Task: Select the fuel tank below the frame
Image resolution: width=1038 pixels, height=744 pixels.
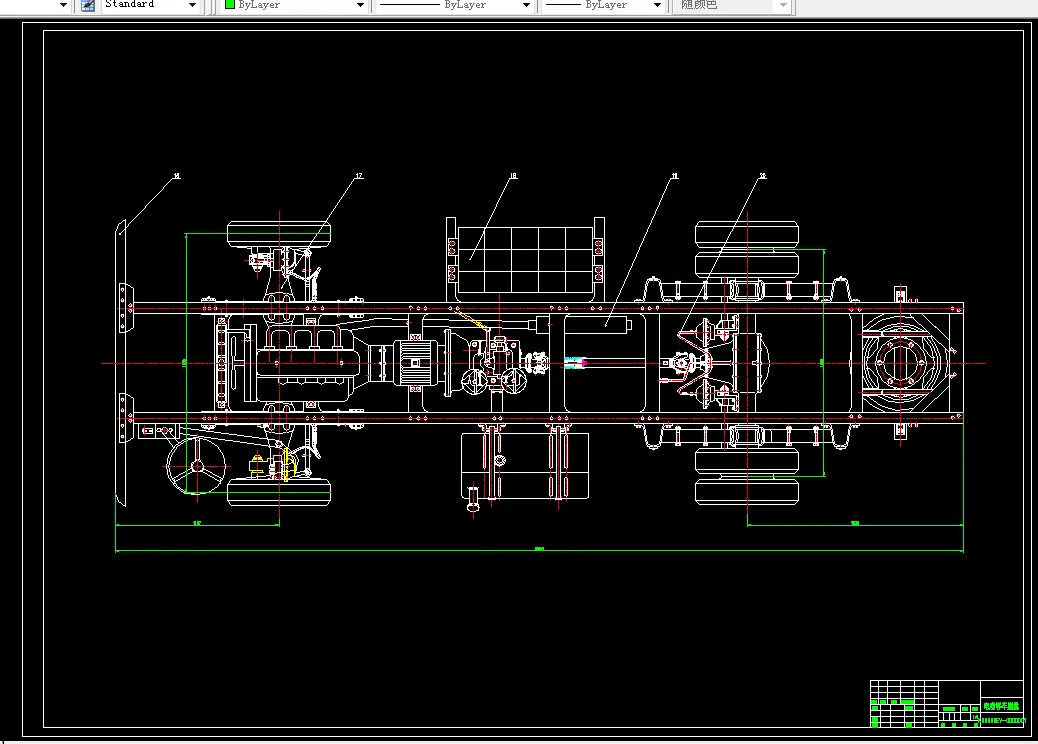Action: click(x=525, y=466)
